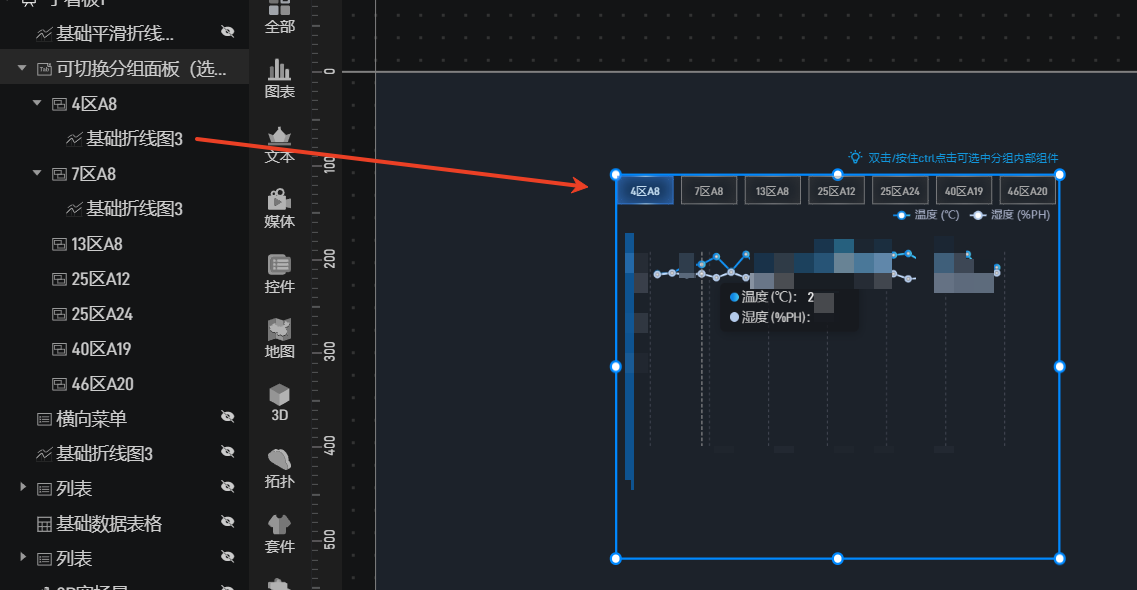Select the 46区A20 layer in tree
Viewport: 1137px width, 590px height.
102,384
